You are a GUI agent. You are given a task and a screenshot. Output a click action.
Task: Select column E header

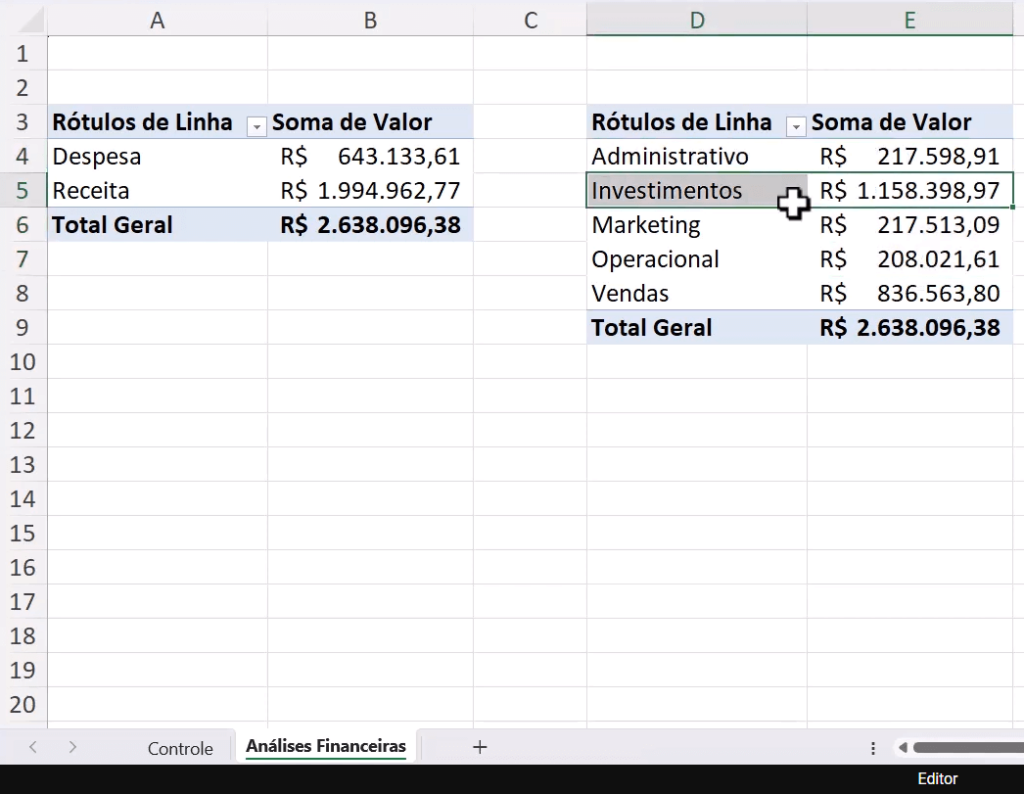click(x=910, y=20)
